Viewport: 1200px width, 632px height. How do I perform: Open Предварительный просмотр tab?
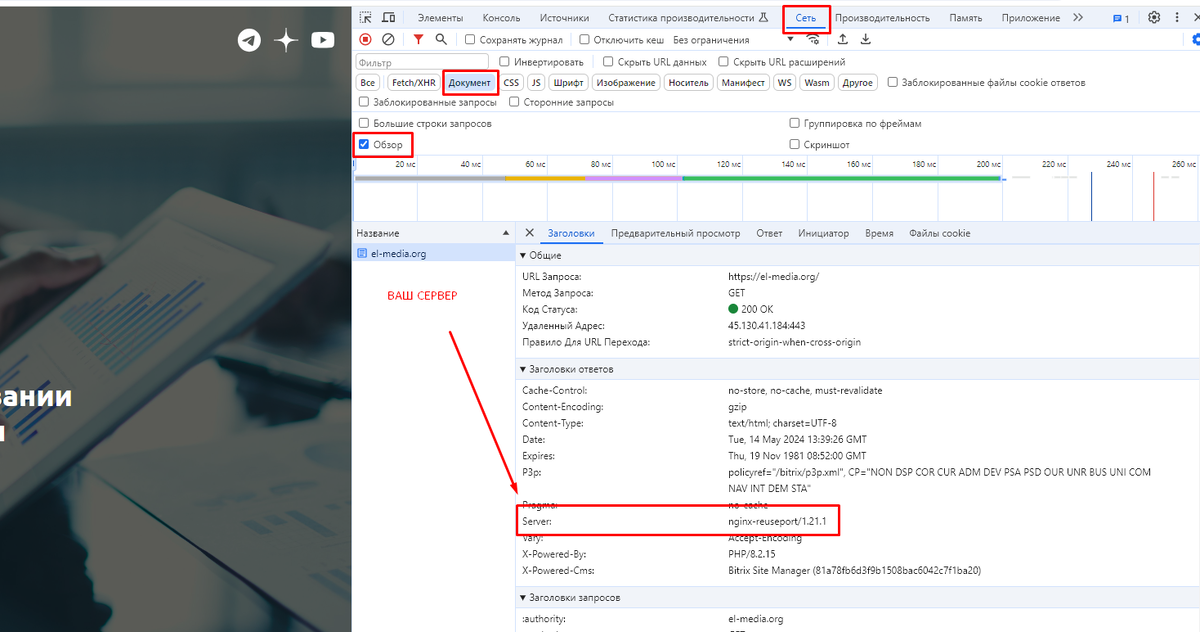(x=675, y=233)
